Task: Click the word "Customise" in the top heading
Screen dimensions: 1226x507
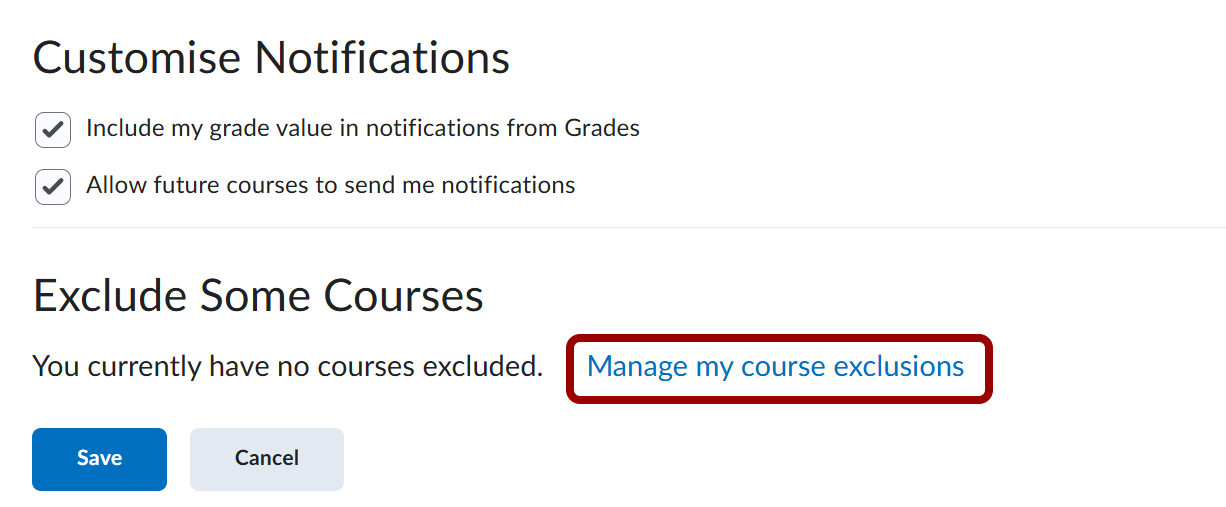Action: point(138,58)
